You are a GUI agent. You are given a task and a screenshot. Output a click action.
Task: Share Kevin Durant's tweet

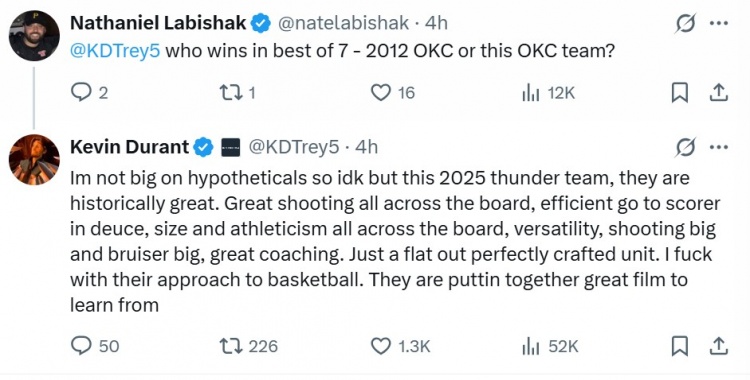(718, 346)
